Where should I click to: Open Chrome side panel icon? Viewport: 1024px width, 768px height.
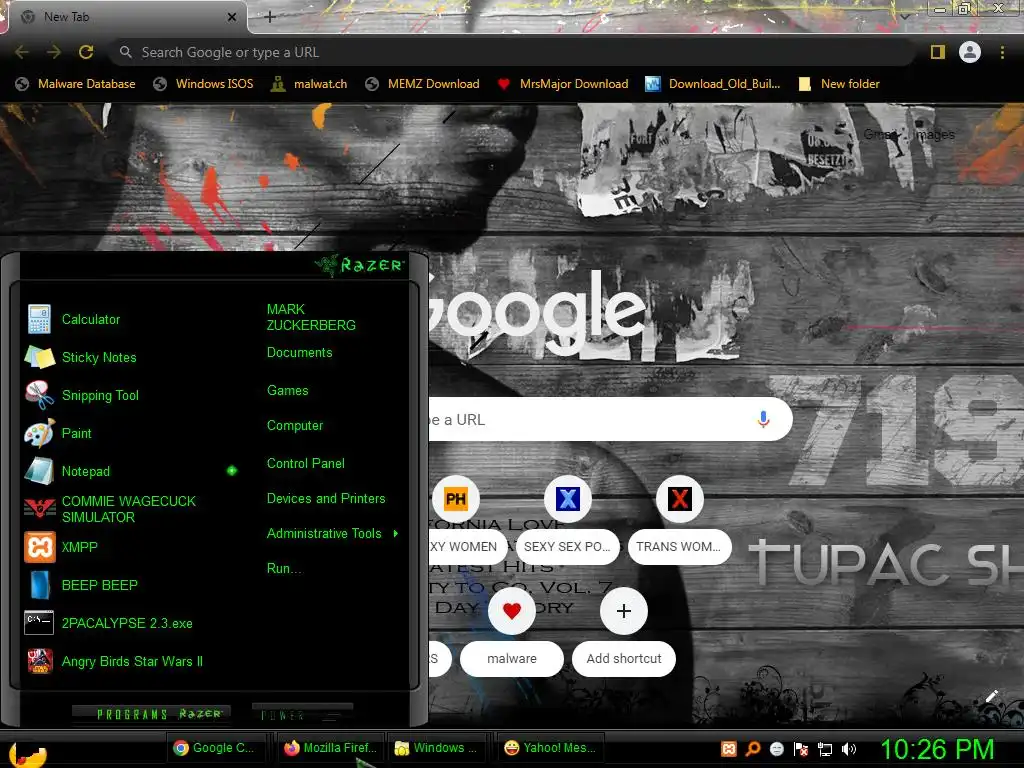938,52
